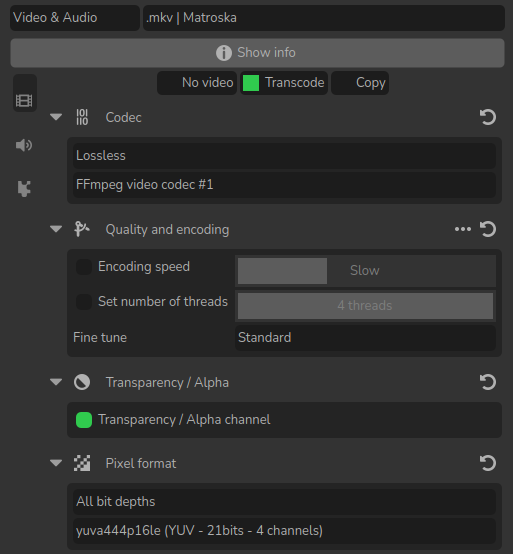Enable the Encoding speed checkbox
Viewport: 513px width, 554px height.
click(84, 267)
